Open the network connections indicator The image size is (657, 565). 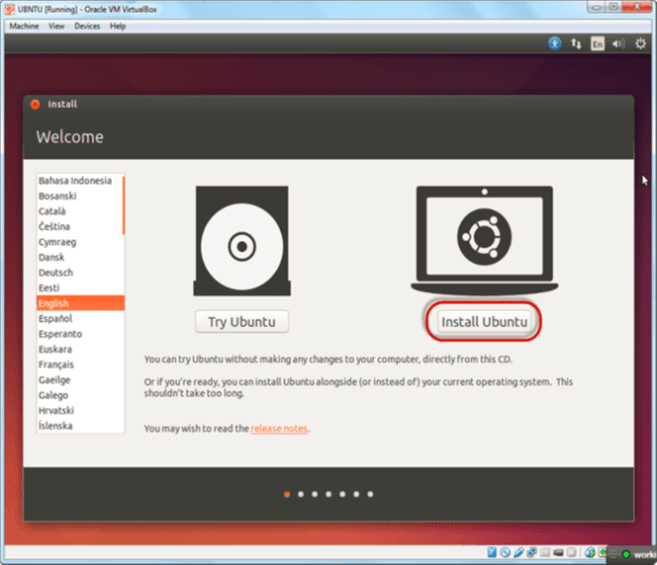point(577,44)
